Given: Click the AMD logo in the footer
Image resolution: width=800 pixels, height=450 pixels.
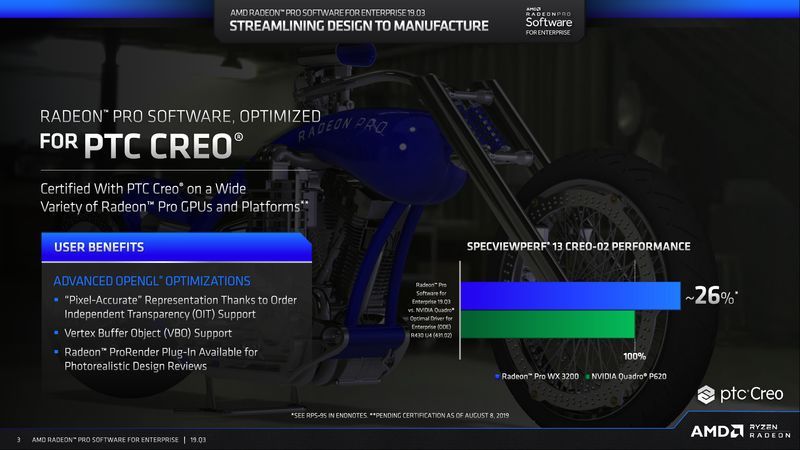Looking at the screenshot, I should tap(717, 431).
